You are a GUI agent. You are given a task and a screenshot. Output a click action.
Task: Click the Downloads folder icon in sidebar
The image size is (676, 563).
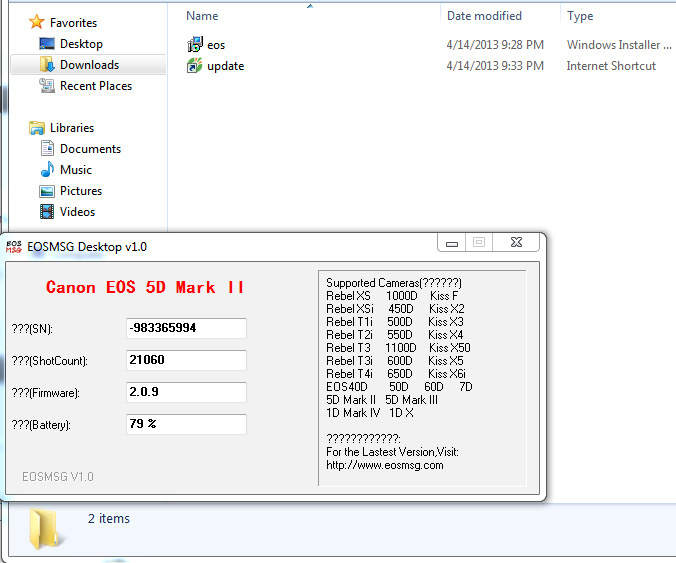tap(47, 64)
